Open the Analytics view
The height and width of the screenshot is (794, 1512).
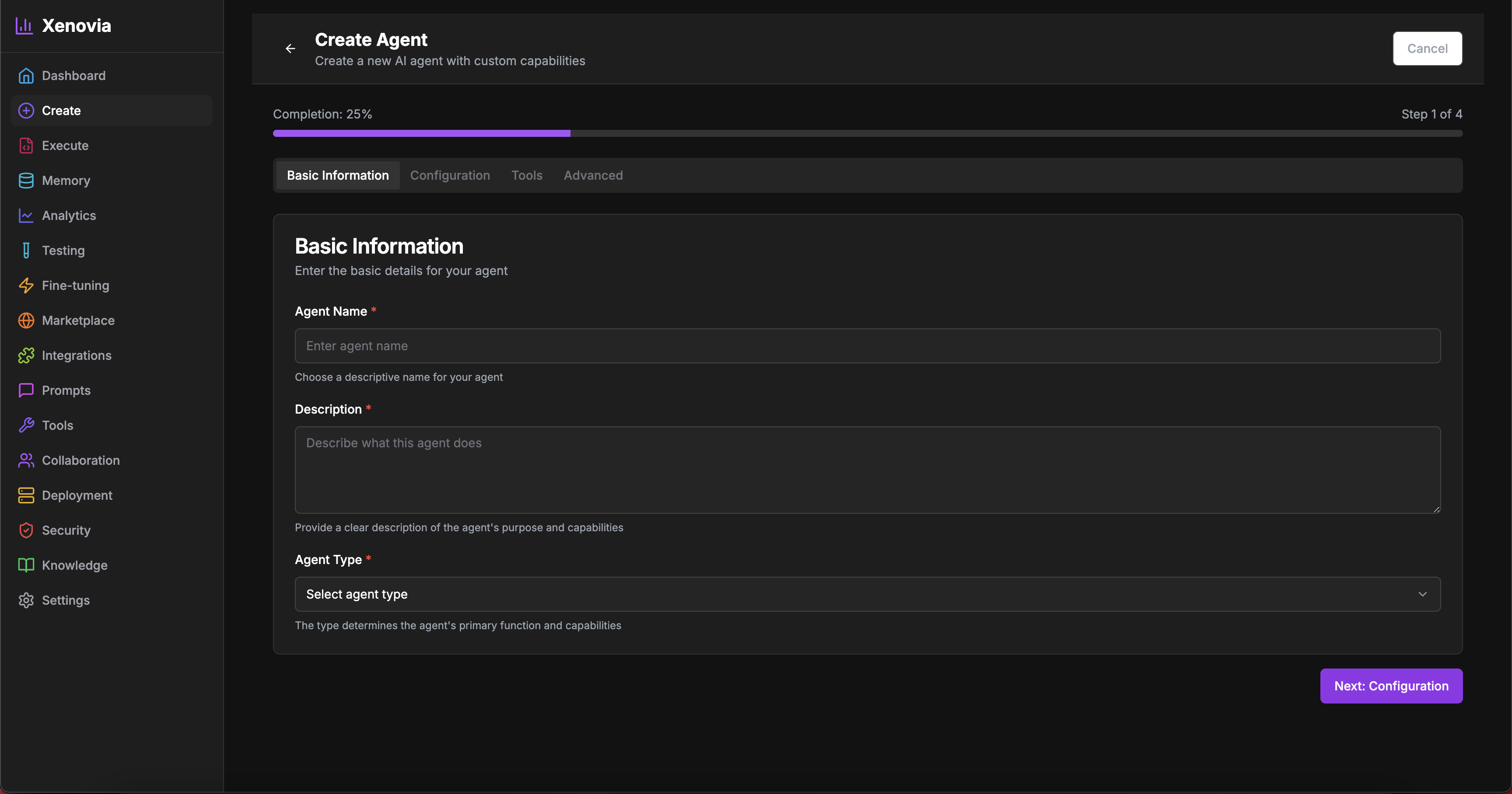[x=69, y=215]
